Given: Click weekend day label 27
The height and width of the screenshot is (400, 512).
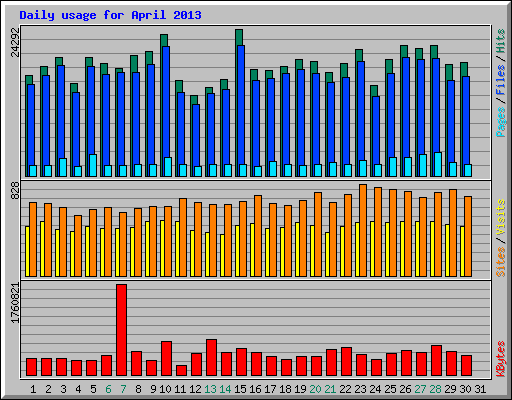Looking at the screenshot, I should pyautogui.click(x=420, y=389).
